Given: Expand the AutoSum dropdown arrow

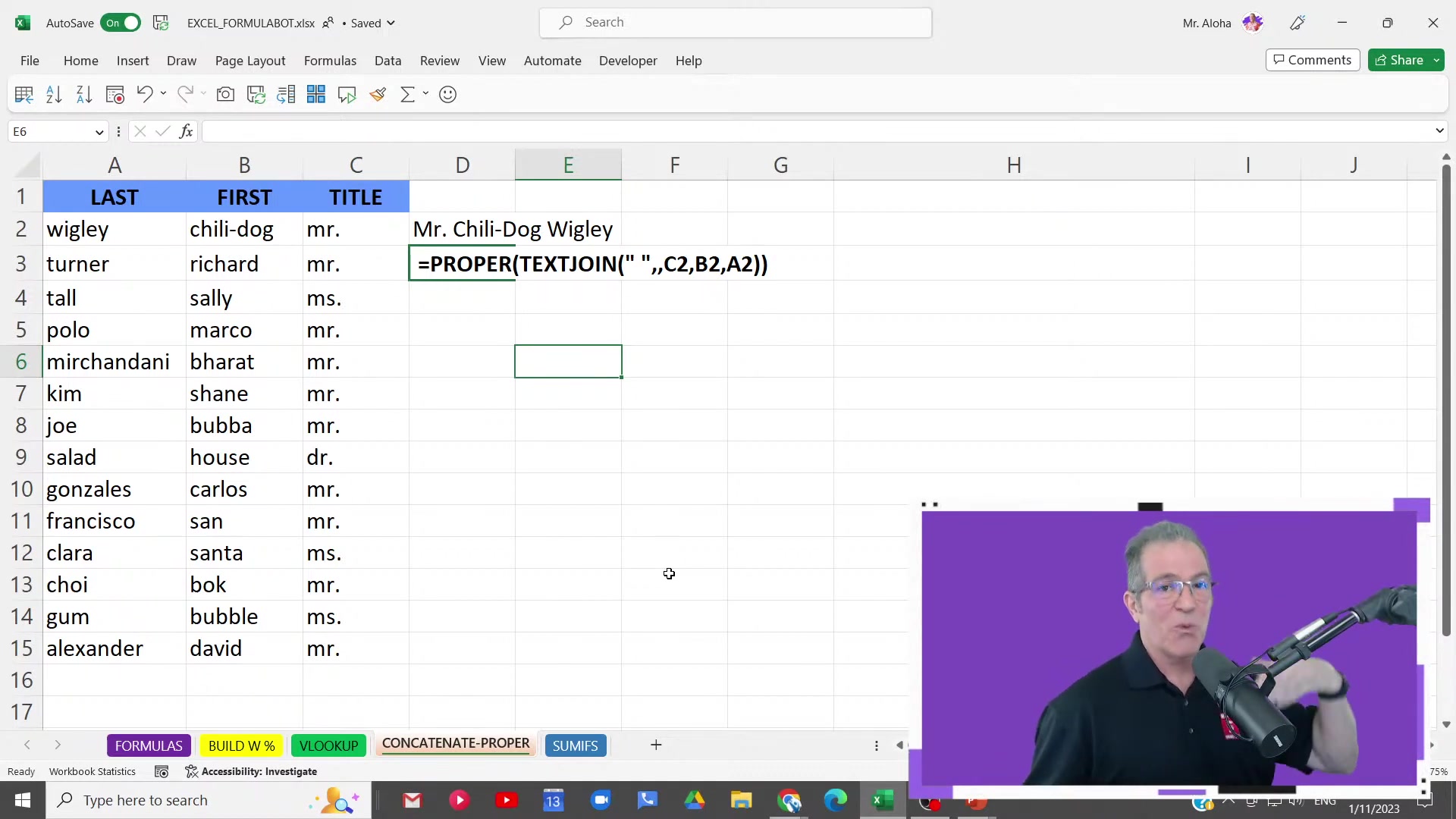Looking at the screenshot, I should (425, 94).
